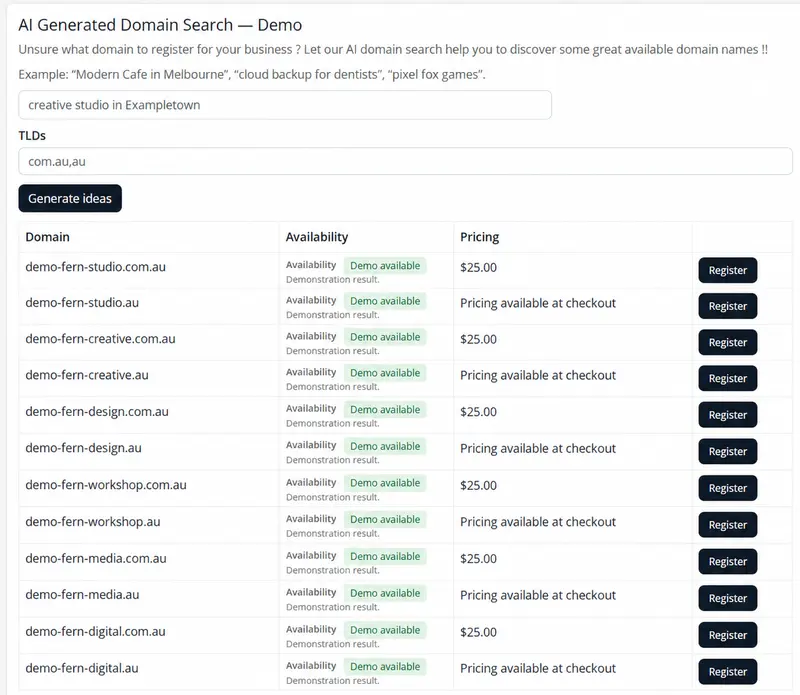The width and height of the screenshot is (800, 695).
Task: Click the Example prompt suggestions line
Action: (x=252, y=75)
